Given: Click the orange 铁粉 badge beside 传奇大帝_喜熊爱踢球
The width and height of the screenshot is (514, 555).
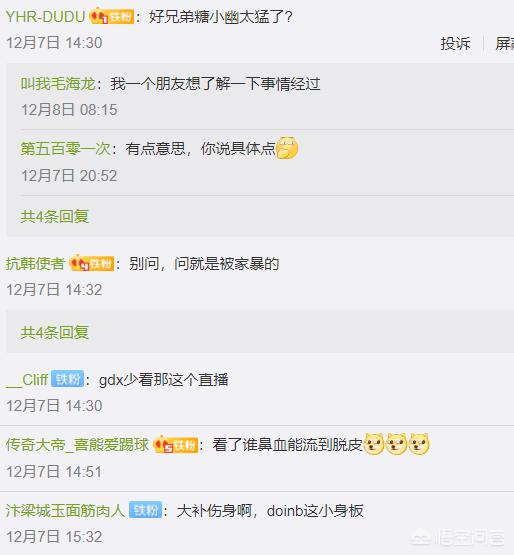Looking at the screenshot, I should pos(176,445).
